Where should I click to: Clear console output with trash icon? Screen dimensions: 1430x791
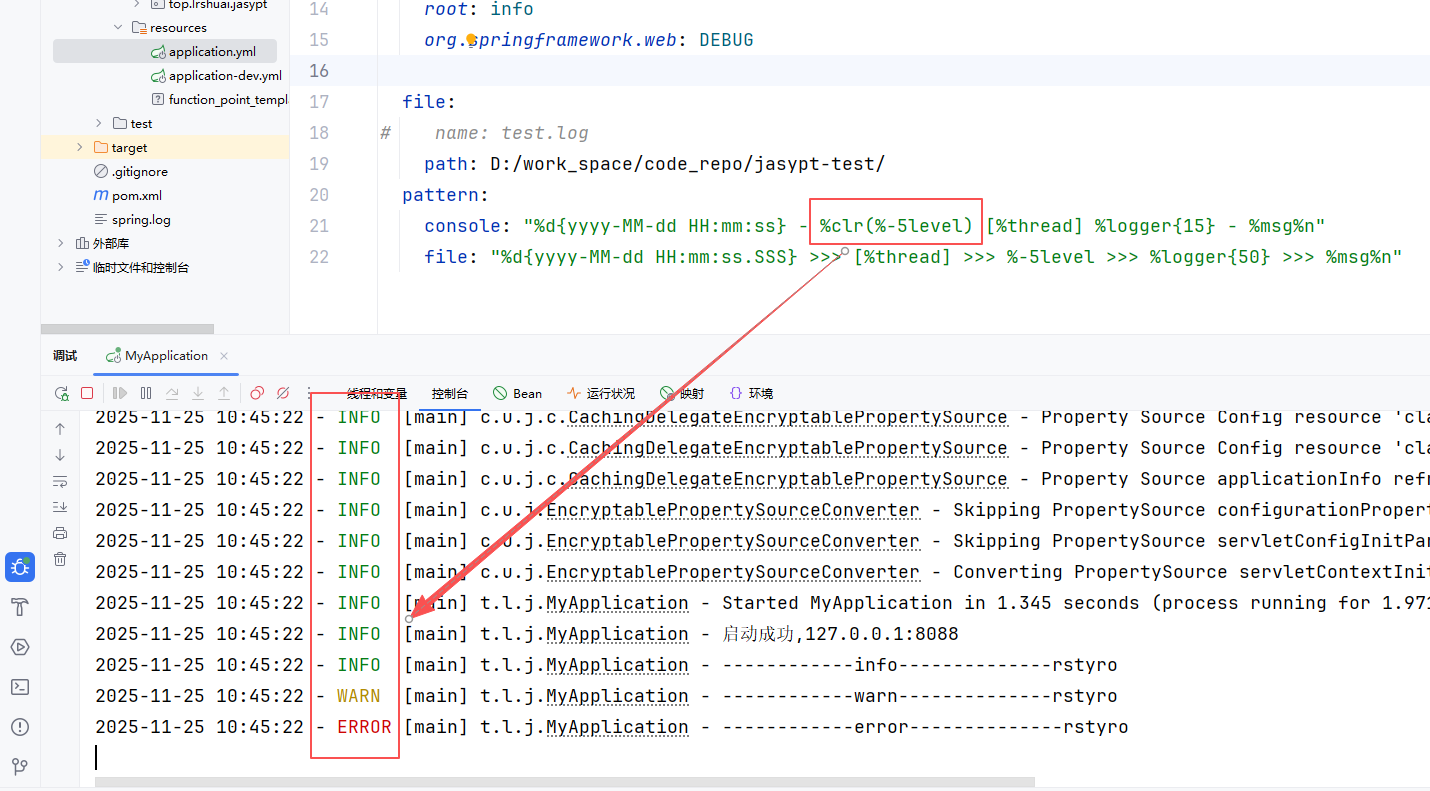60,559
